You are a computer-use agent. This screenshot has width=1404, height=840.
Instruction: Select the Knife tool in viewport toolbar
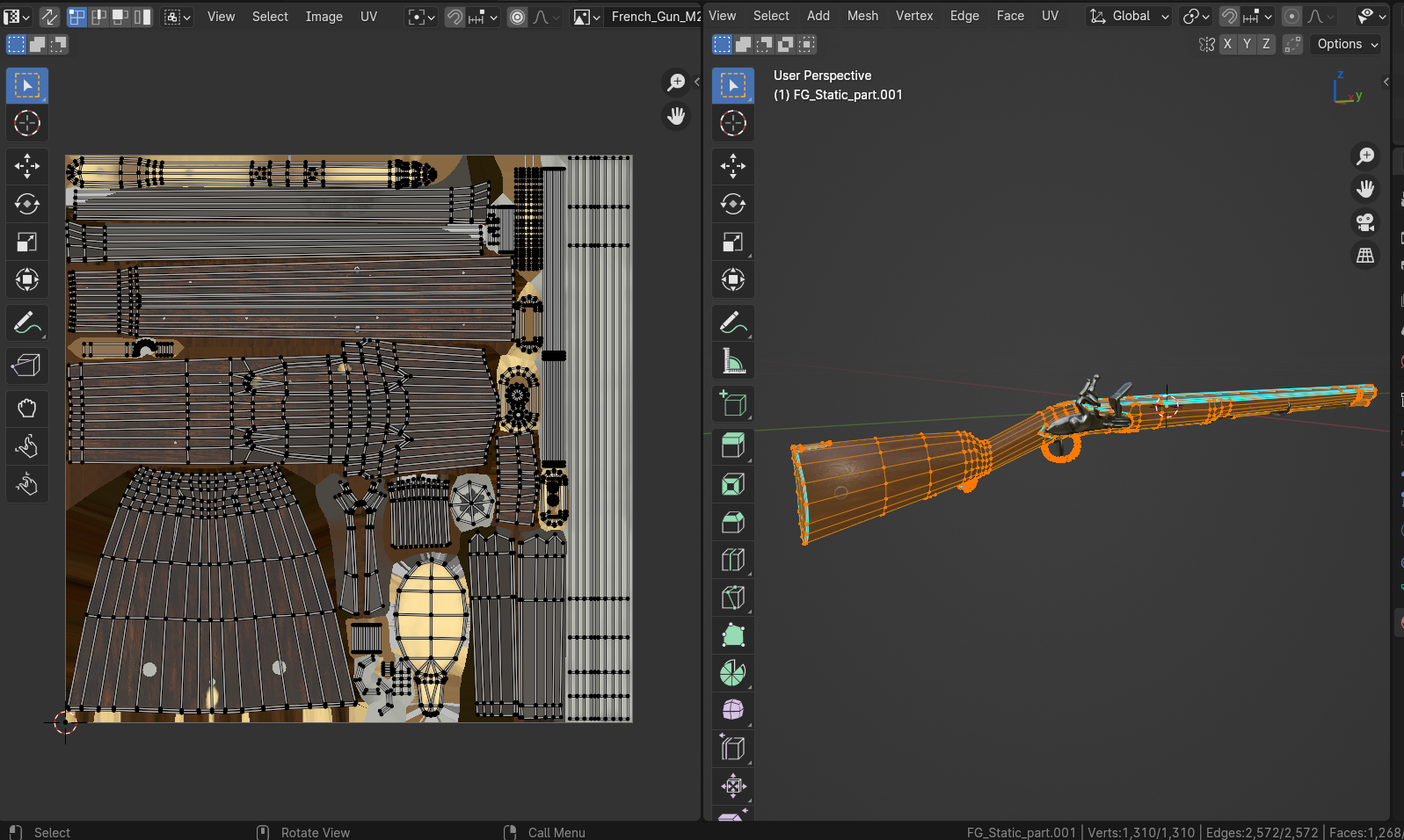pyautogui.click(x=732, y=598)
